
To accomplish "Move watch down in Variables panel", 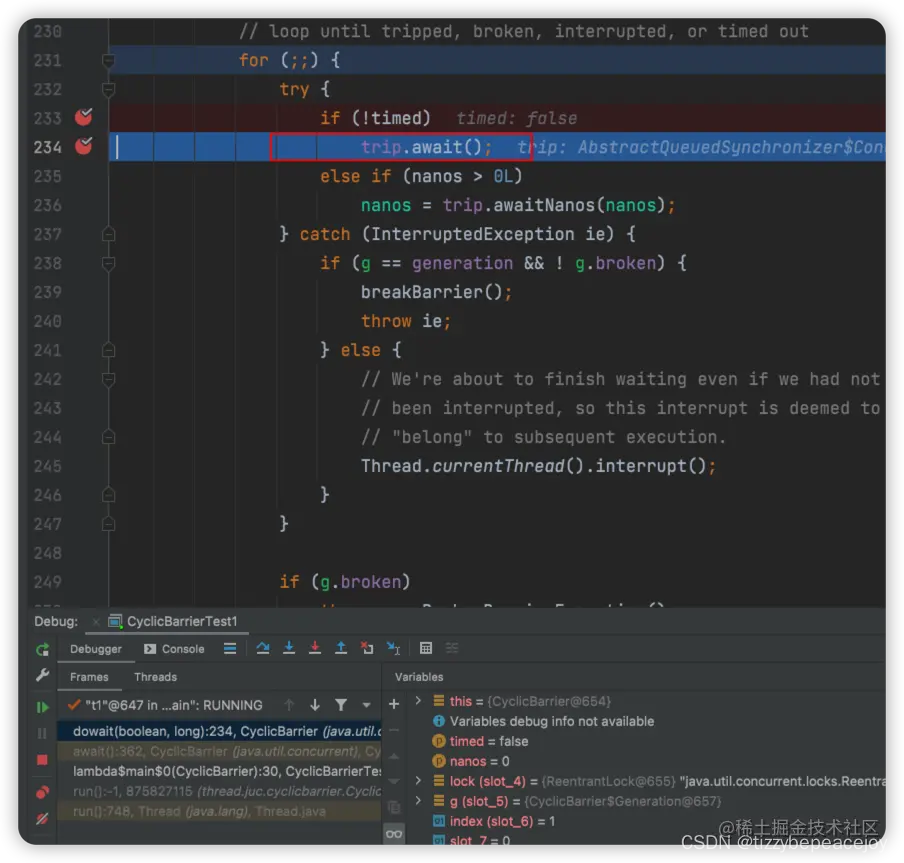I will pos(394,782).
